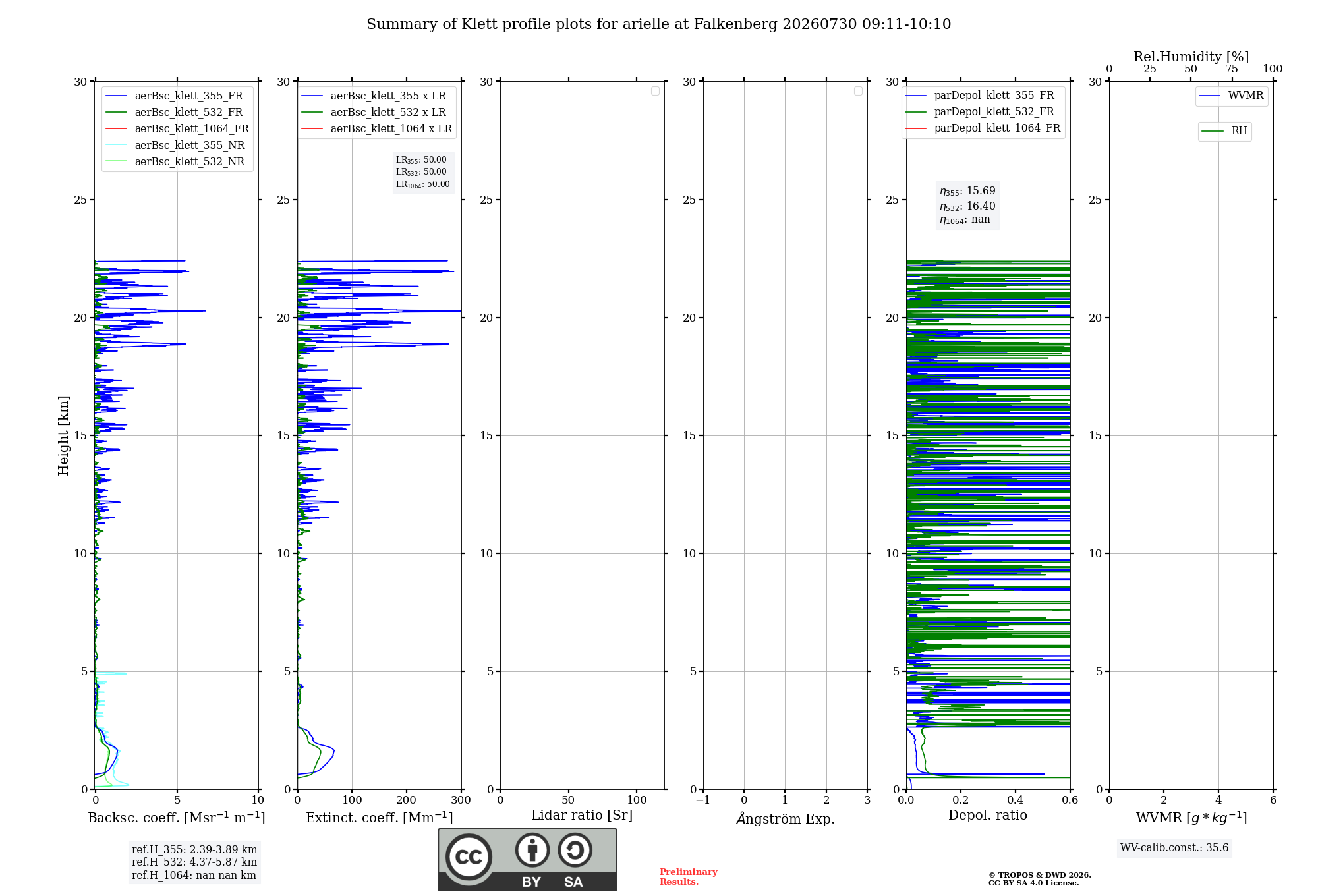Click the Depol. ratio axis label

pyautogui.click(x=988, y=816)
